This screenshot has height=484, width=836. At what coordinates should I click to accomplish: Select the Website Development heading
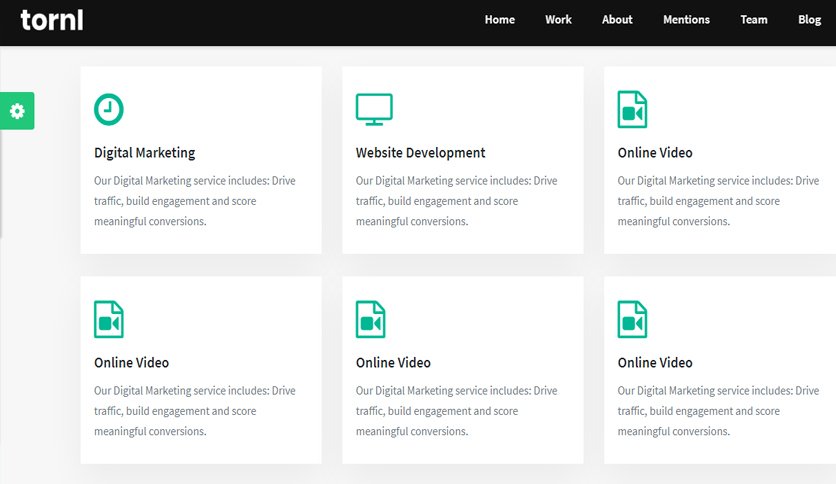click(421, 153)
